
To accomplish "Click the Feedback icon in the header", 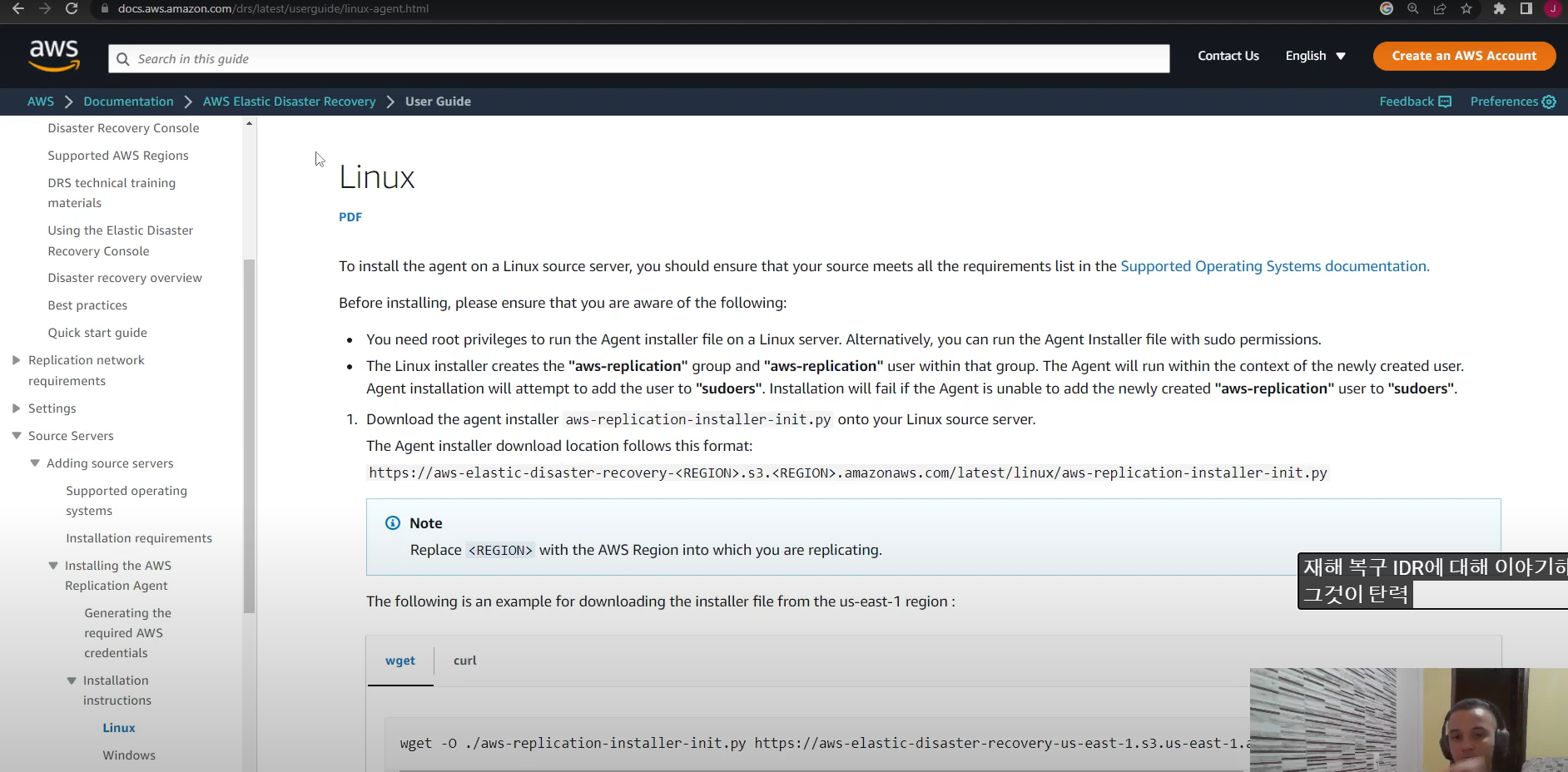I will 1446,101.
